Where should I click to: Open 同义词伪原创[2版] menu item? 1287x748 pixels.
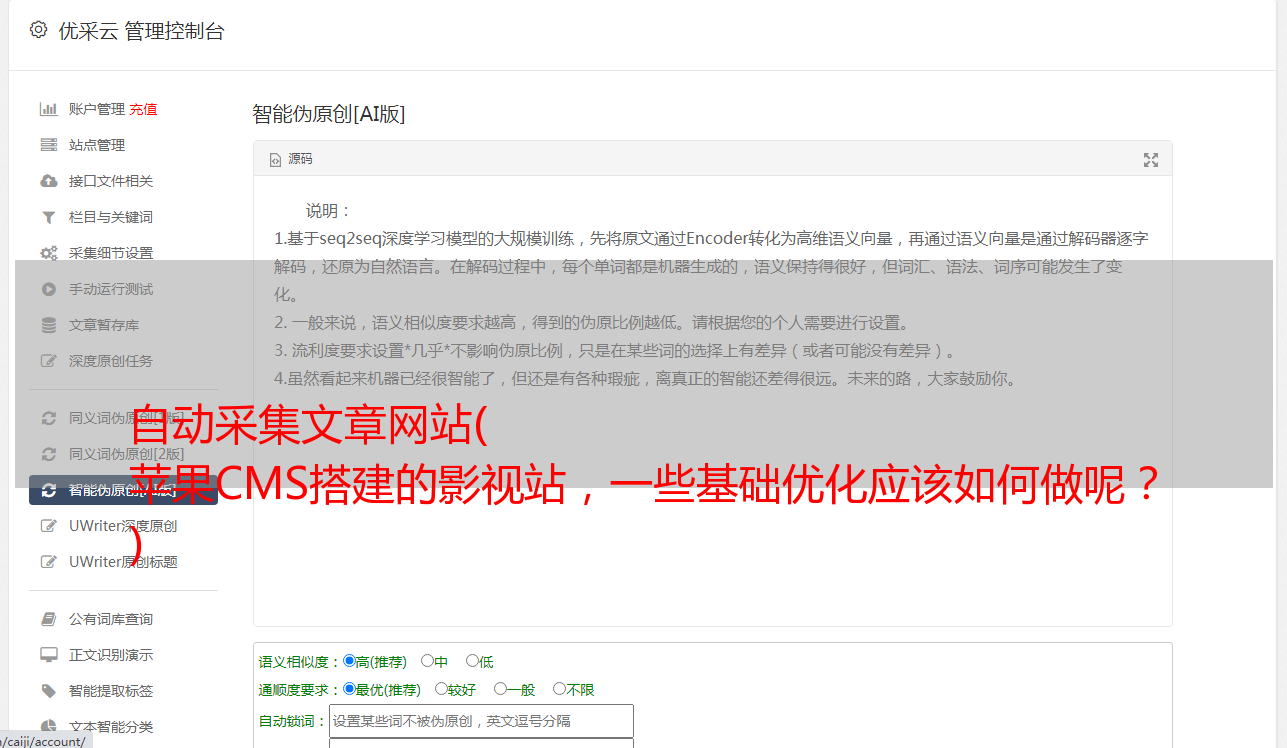(x=127, y=454)
